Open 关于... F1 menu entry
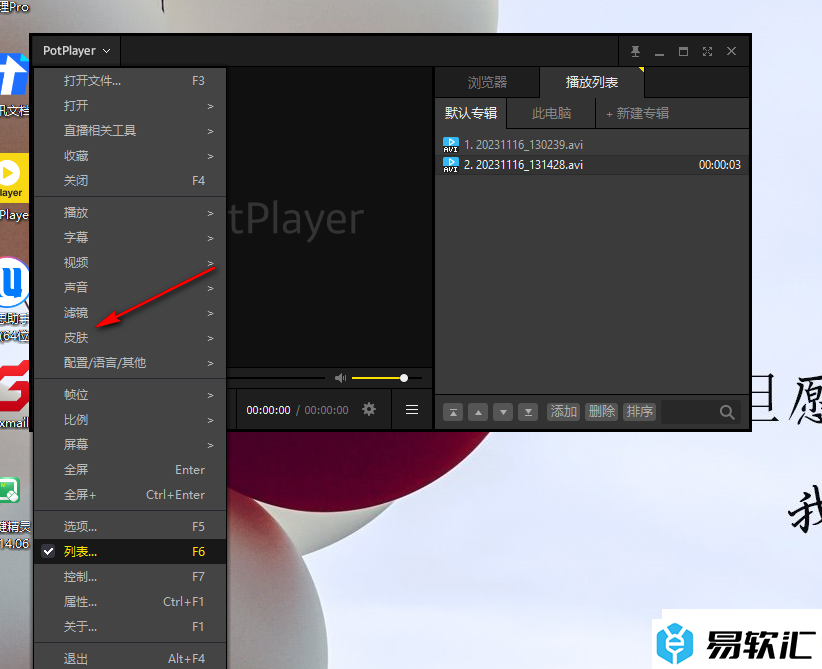The image size is (822, 669). click(130, 627)
